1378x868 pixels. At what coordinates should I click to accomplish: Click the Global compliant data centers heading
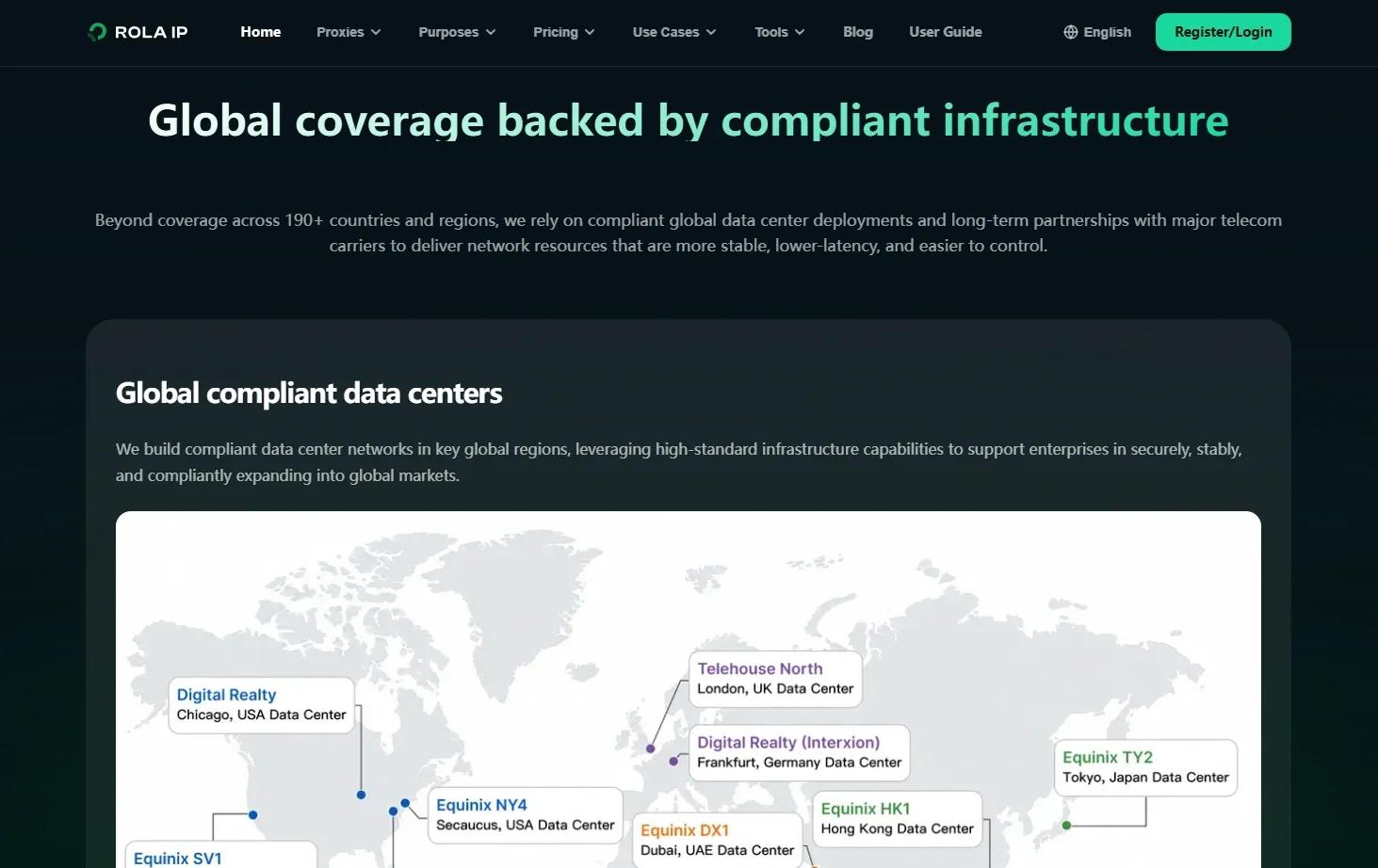tap(309, 393)
